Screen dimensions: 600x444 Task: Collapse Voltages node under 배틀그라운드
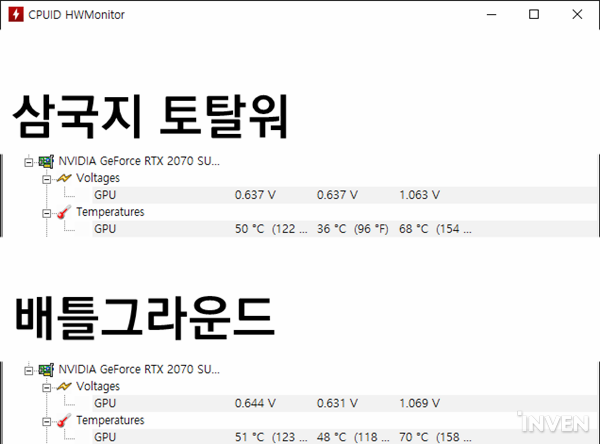coord(47,388)
